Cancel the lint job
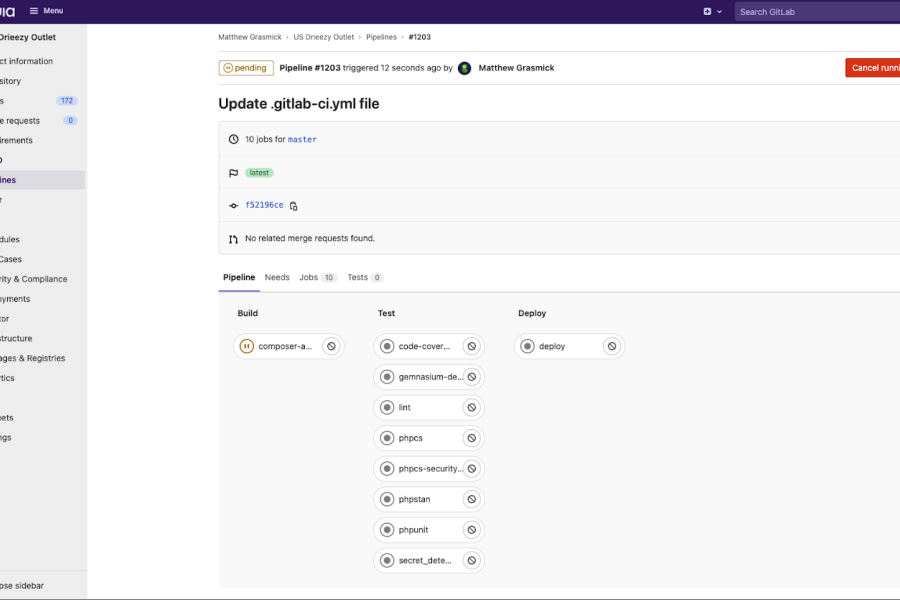 point(472,407)
